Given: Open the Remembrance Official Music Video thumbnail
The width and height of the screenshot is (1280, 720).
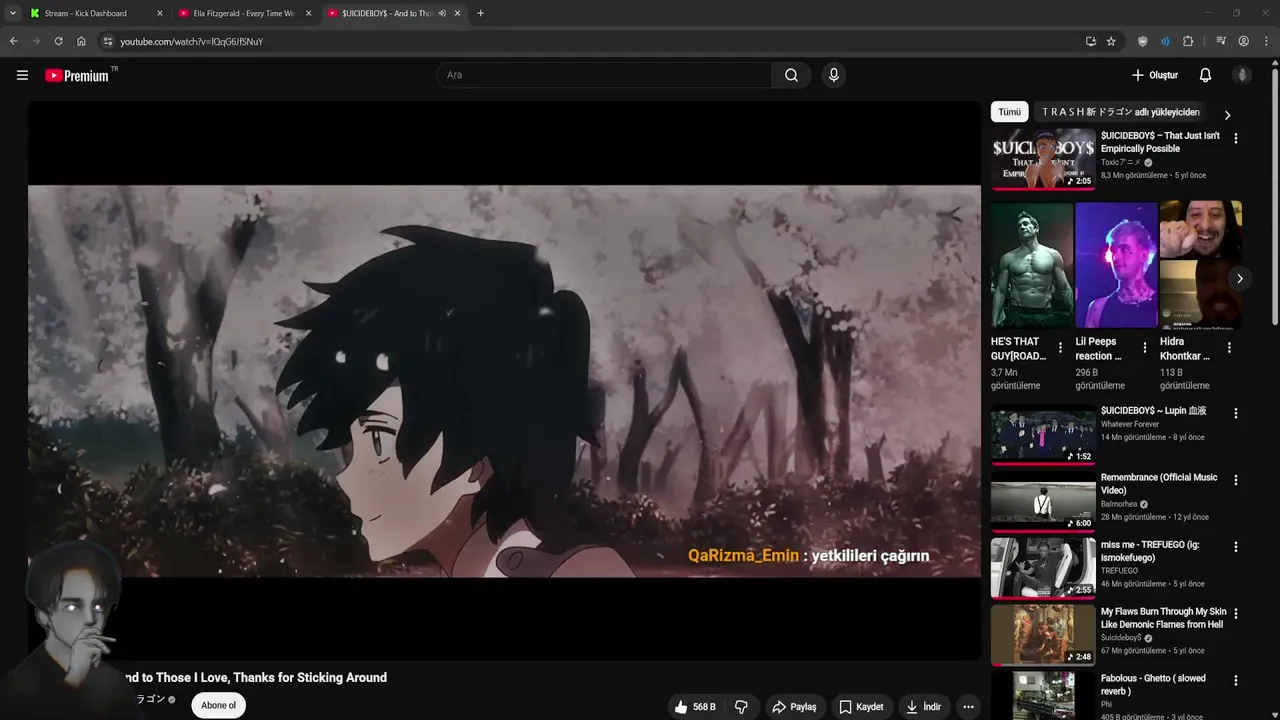Looking at the screenshot, I should coord(1043,501).
